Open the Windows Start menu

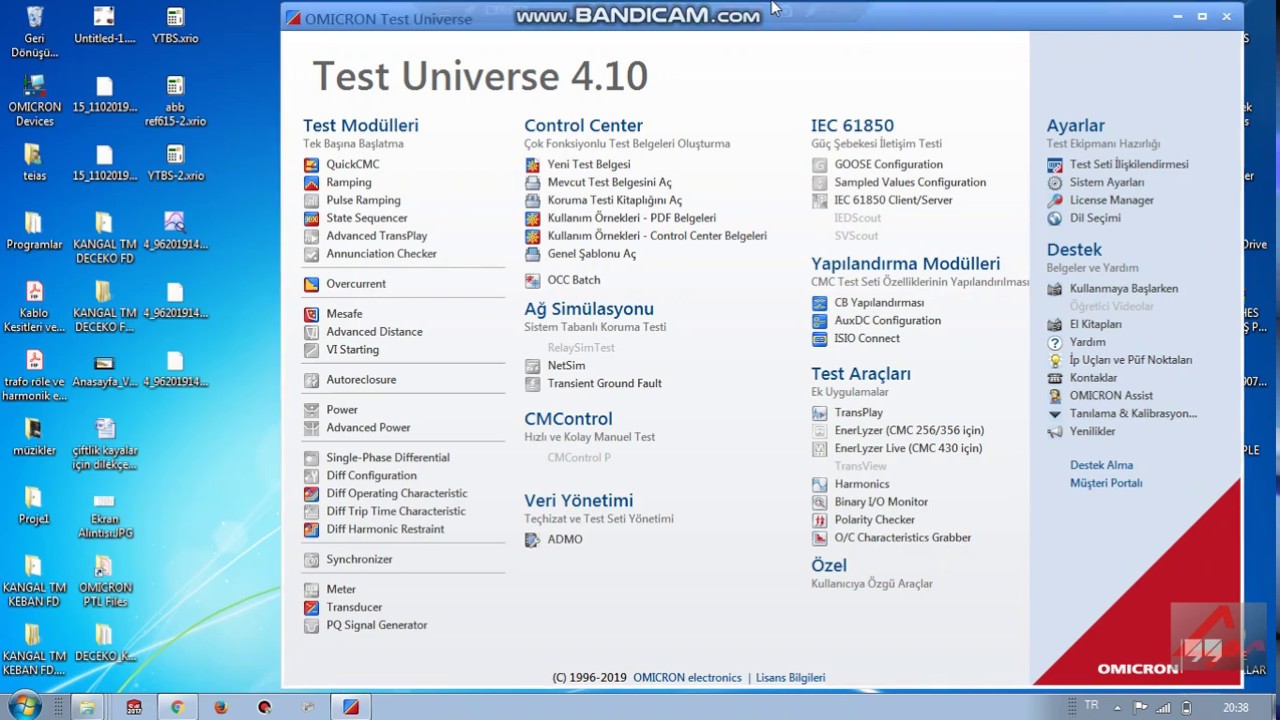pyautogui.click(x=24, y=707)
